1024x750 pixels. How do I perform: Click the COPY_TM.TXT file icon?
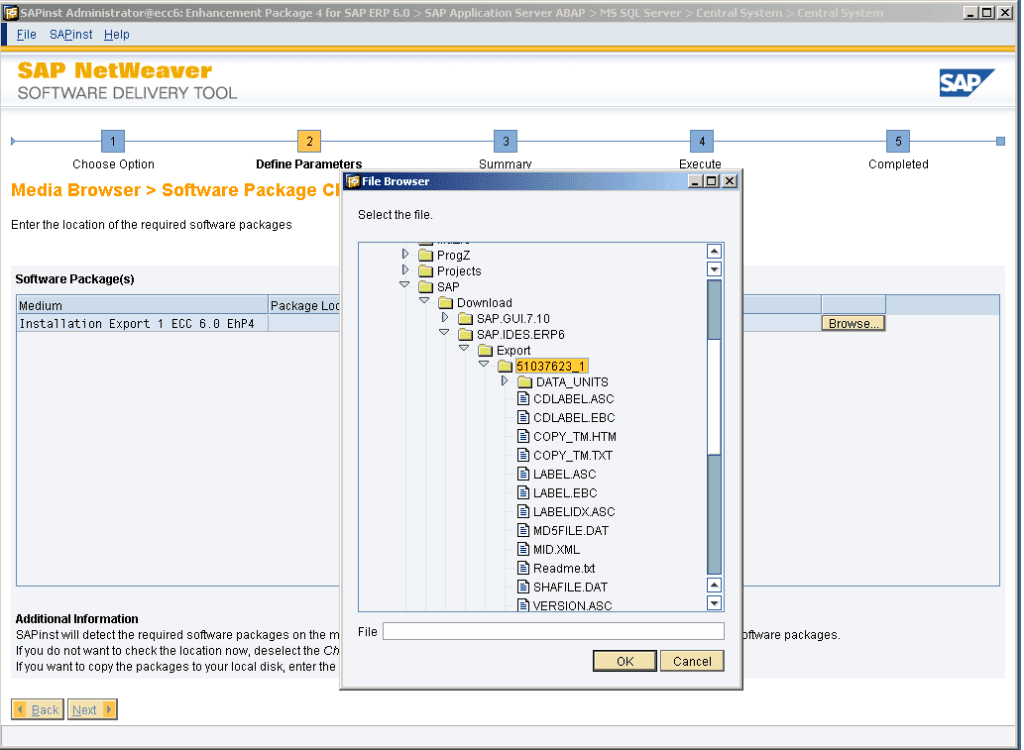524,455
